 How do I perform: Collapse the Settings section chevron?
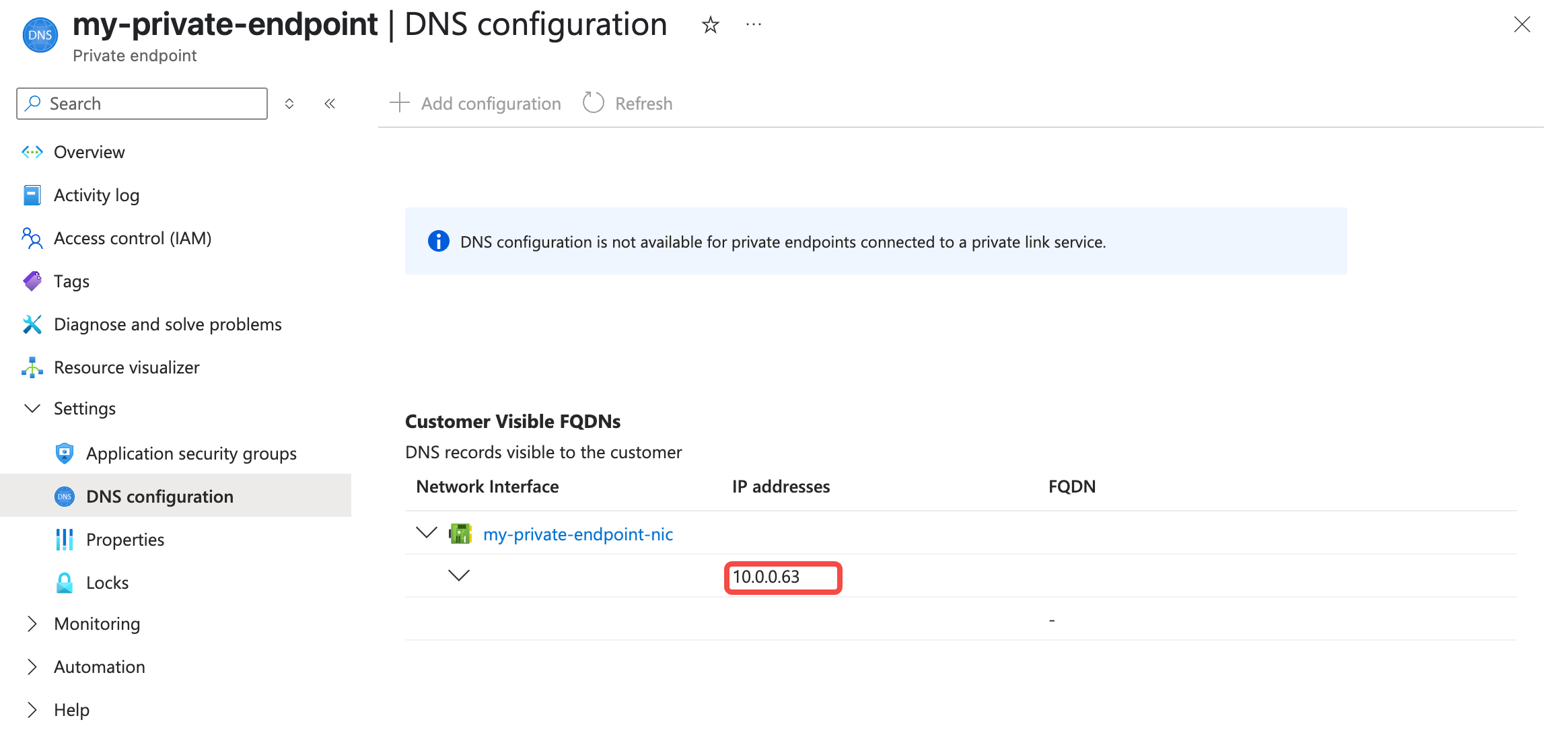point(32,408)
